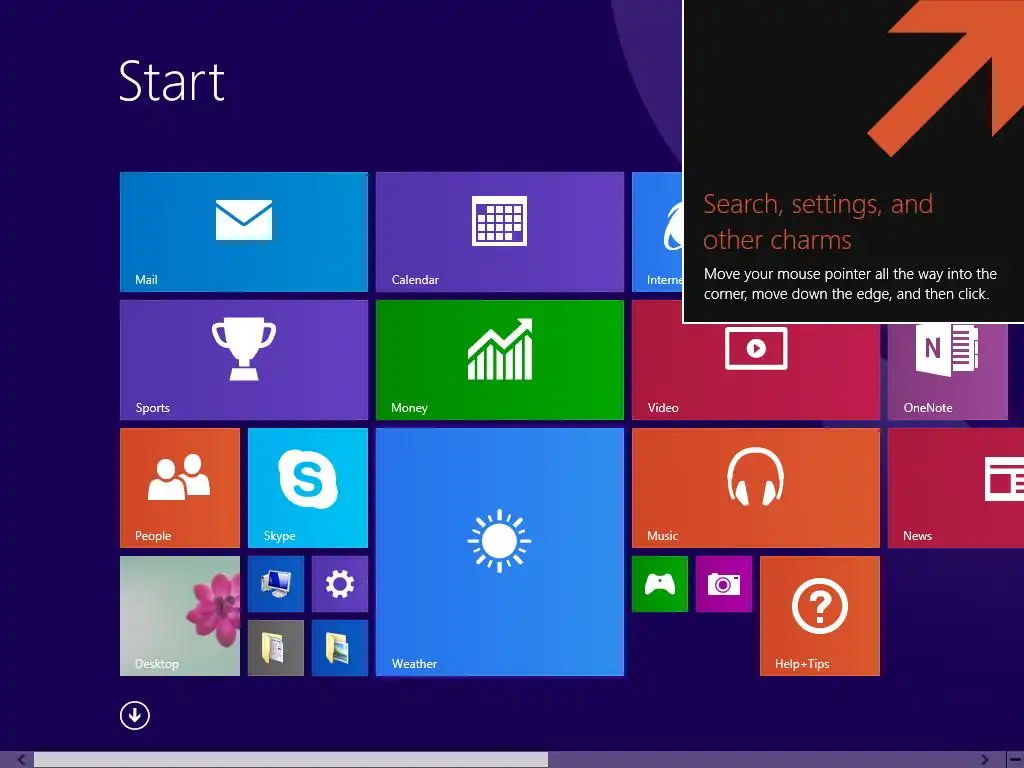Open the This PC computer tile
Screen dimensions: 1024x768
click(276, 584)
